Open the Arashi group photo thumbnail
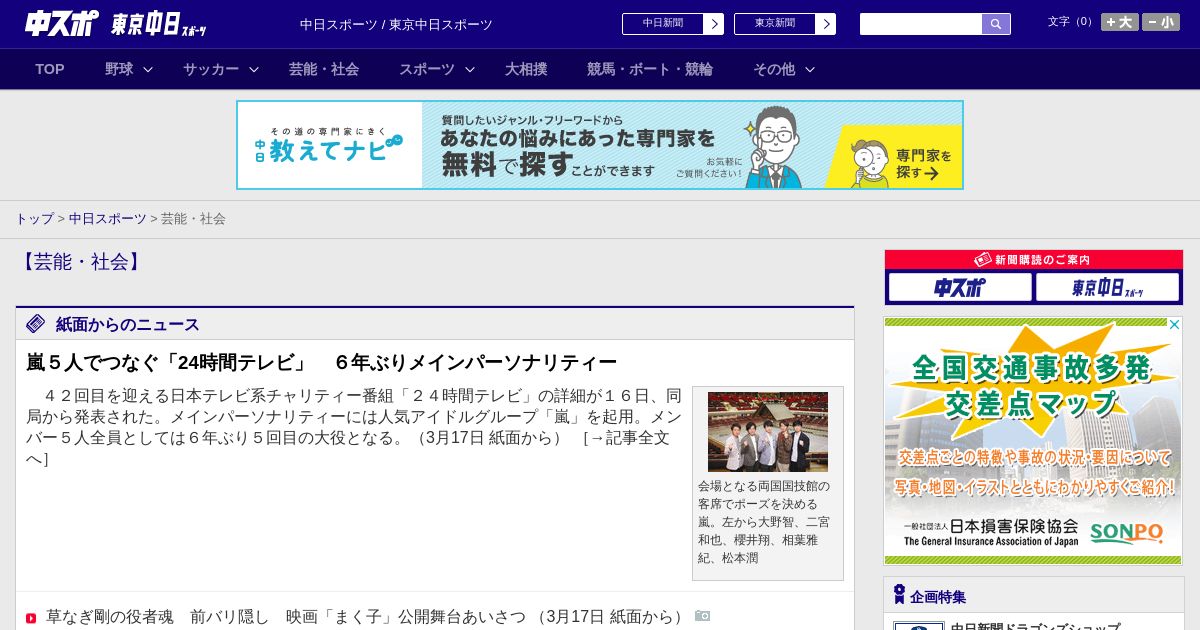Image resolution: width=1200 pixels, height=630 pixels. click(x=768, y=432)
